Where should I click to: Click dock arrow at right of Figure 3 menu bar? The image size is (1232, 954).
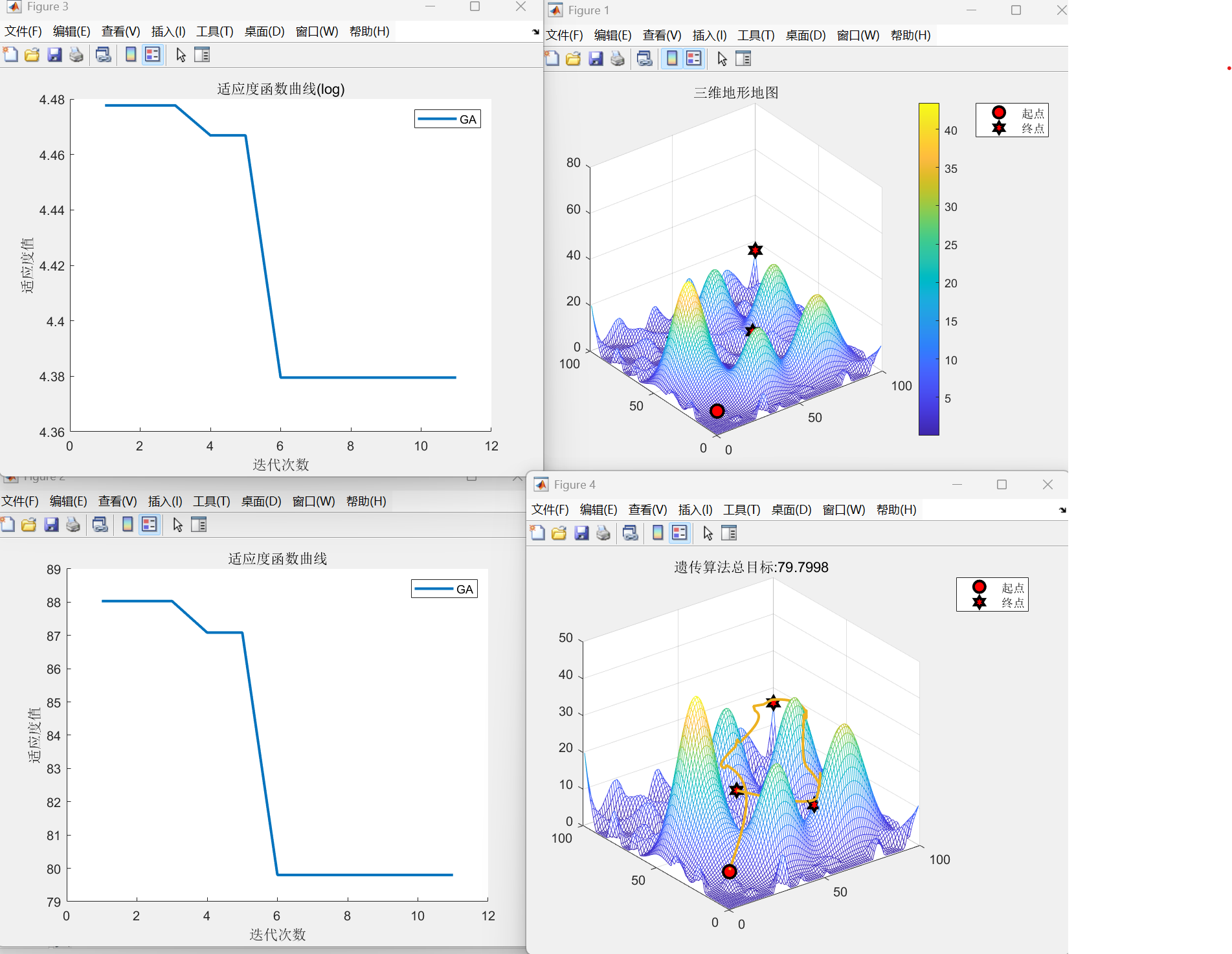[x=535, y=32]
